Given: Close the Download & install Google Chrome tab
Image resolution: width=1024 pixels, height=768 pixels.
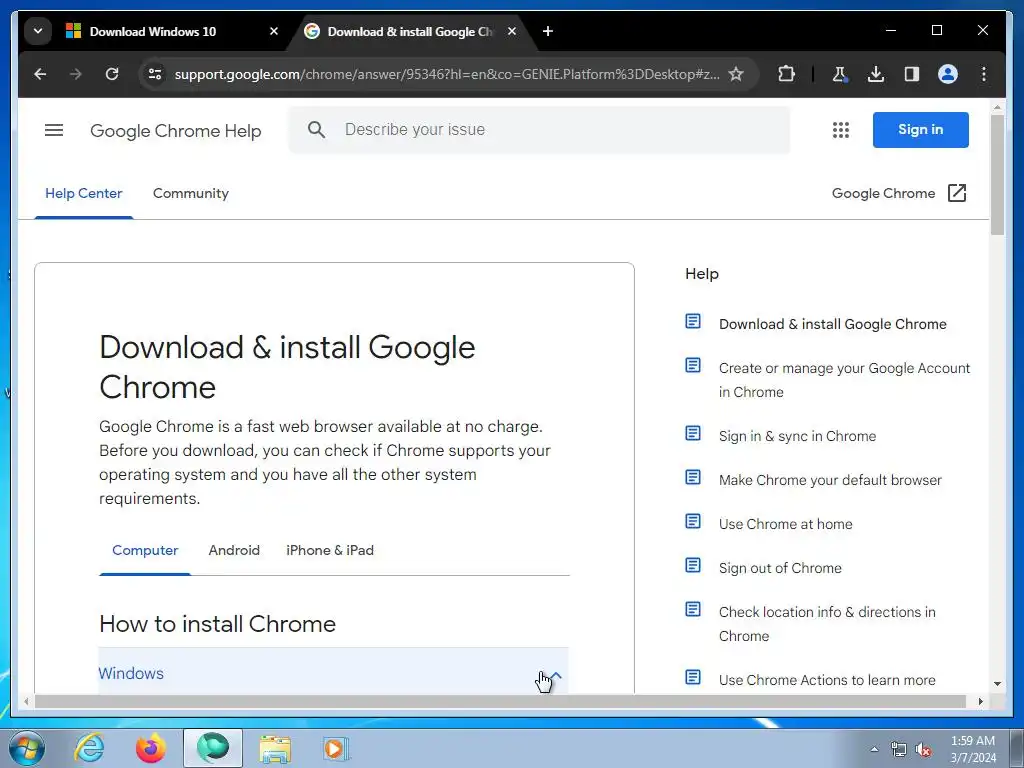Looking at the screenshot, I should [512, 31].
